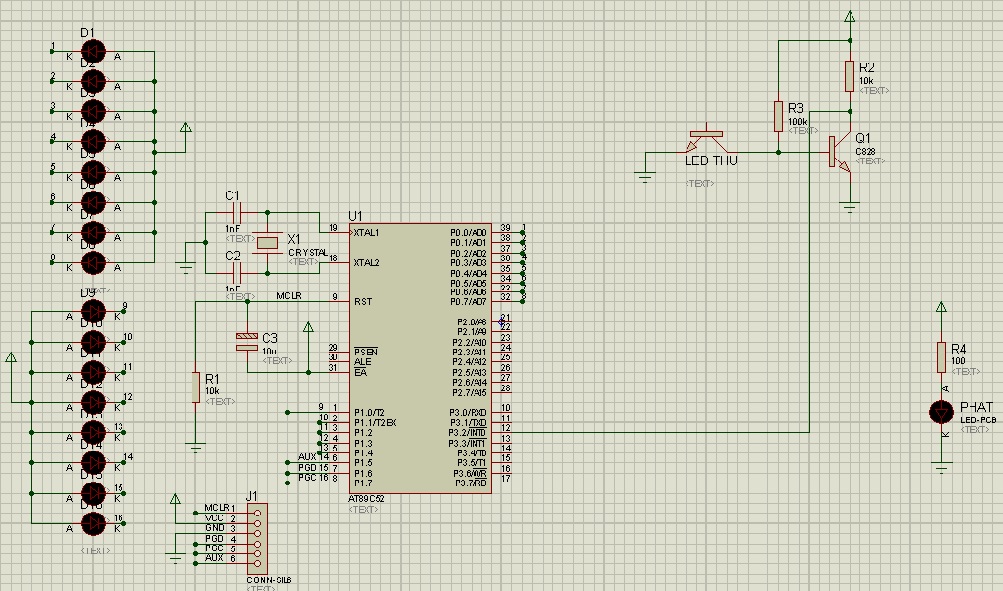Select the MCLR net label near RST wire
The image size is (1003, 591).
[x=289, y=296]
